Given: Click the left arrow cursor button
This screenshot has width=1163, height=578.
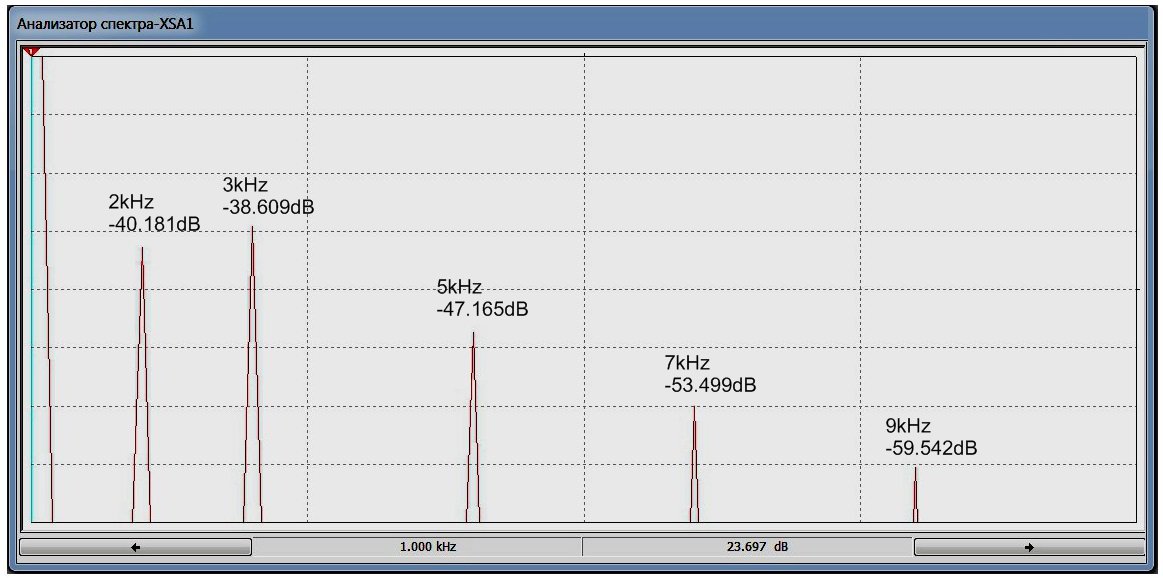Looking at the screenshot, I should 135,547.
